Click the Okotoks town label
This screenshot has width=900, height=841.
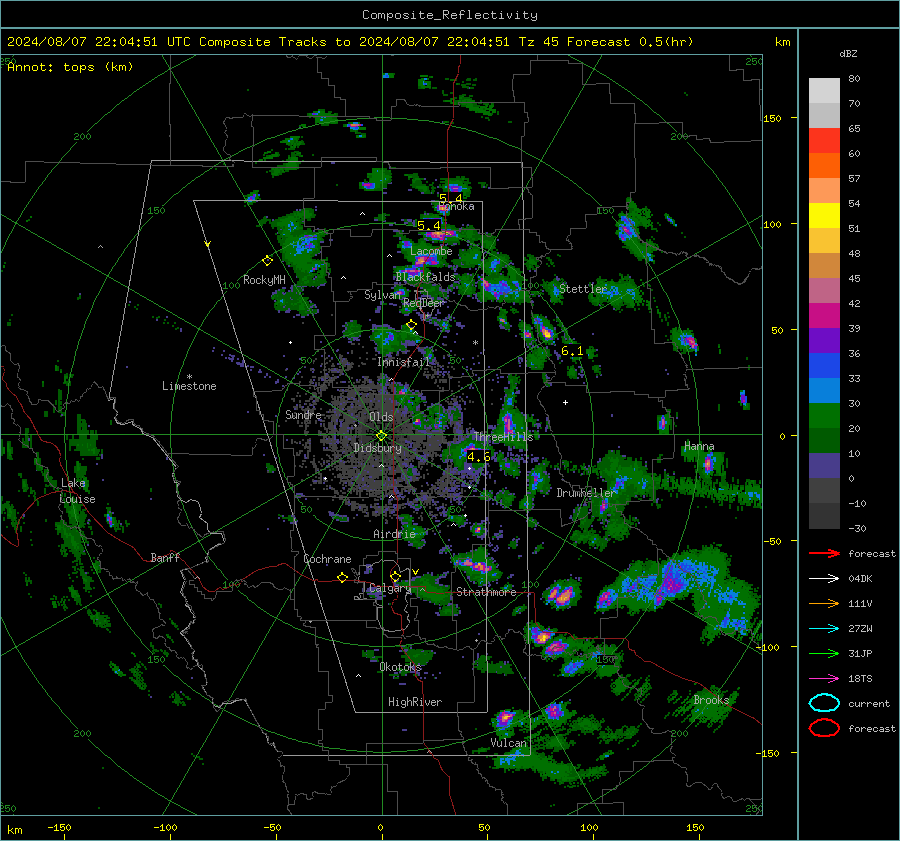400,667
